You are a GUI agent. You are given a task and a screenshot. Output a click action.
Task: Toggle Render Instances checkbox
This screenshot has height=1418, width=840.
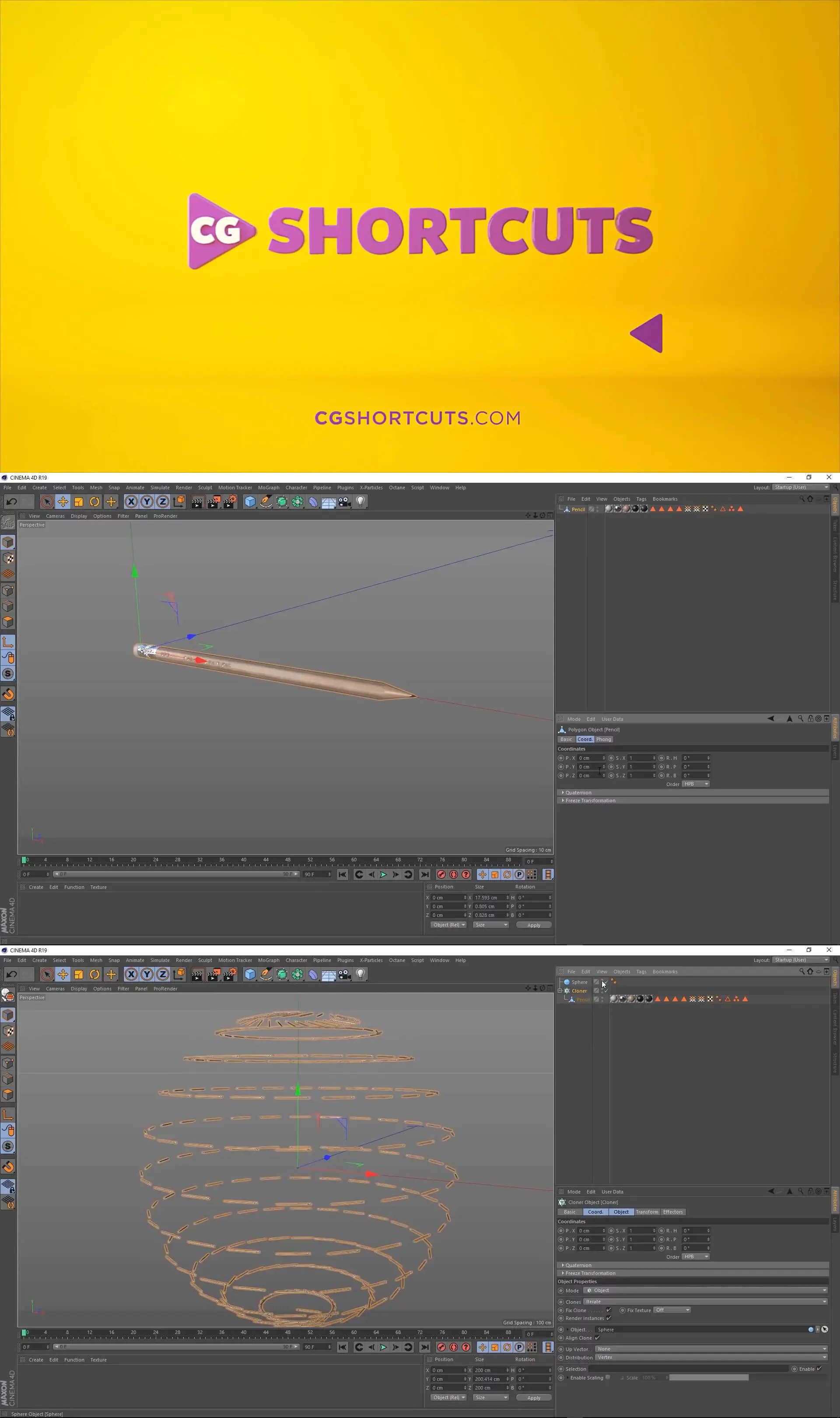pos(609,1318)
